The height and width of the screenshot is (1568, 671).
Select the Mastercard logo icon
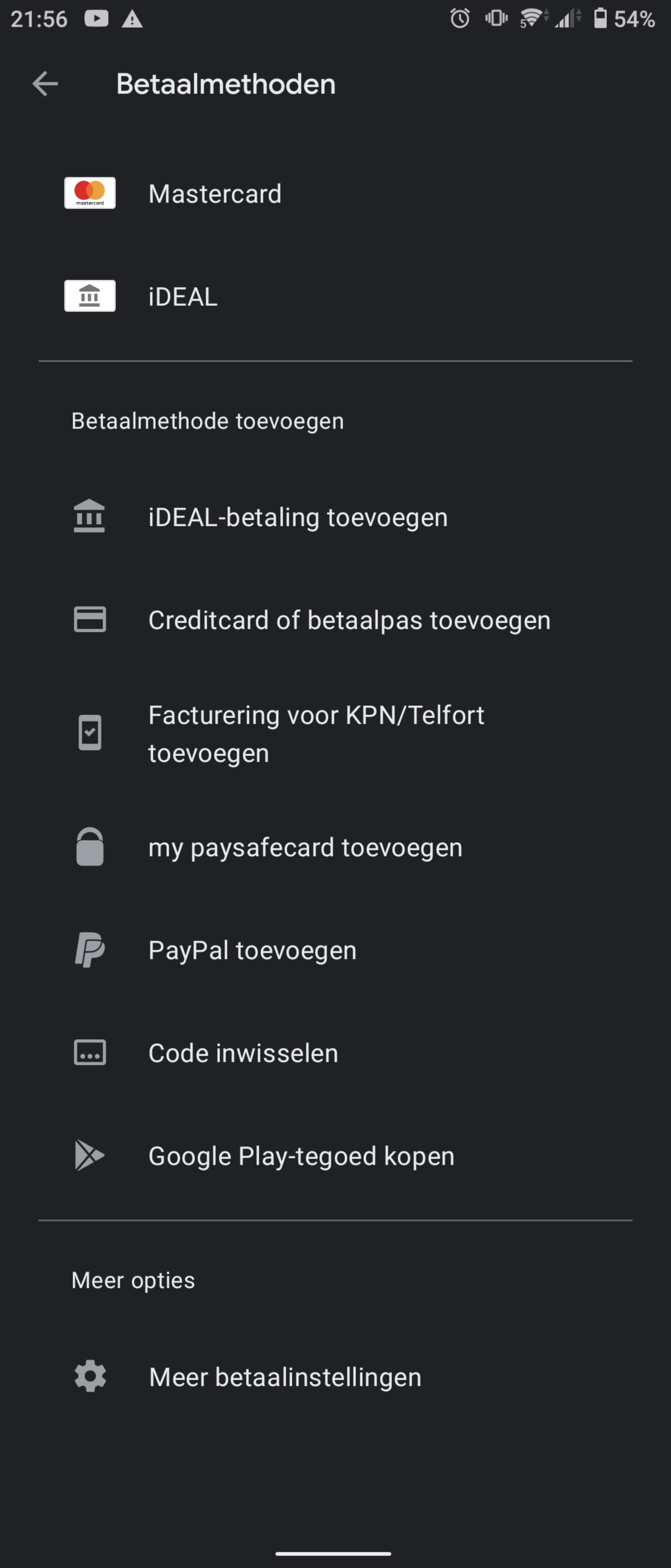pos(90,193)
